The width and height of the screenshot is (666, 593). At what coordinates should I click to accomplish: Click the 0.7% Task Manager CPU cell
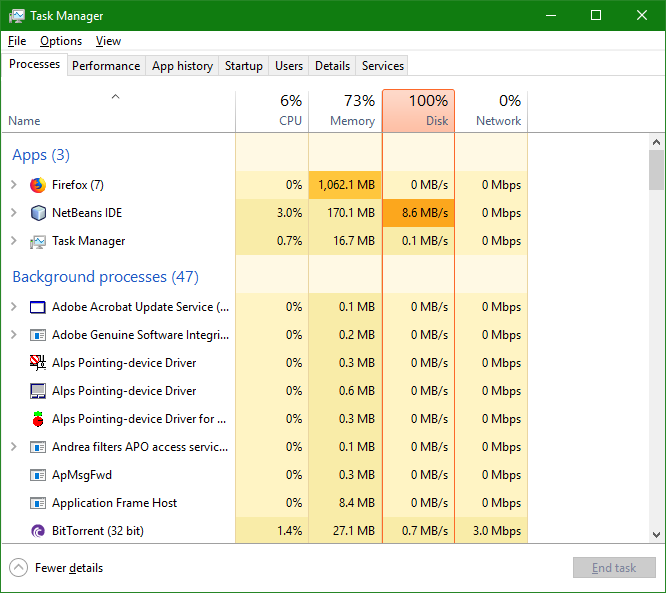pos(272,241)
